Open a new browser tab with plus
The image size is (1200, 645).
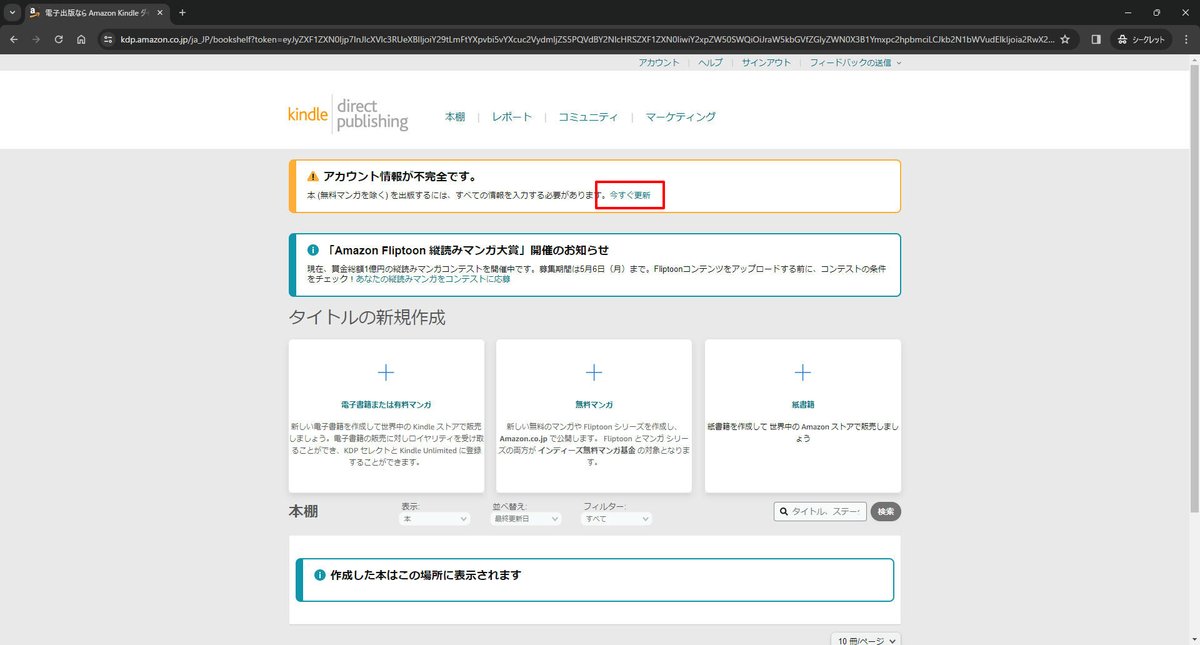(182, 12)
